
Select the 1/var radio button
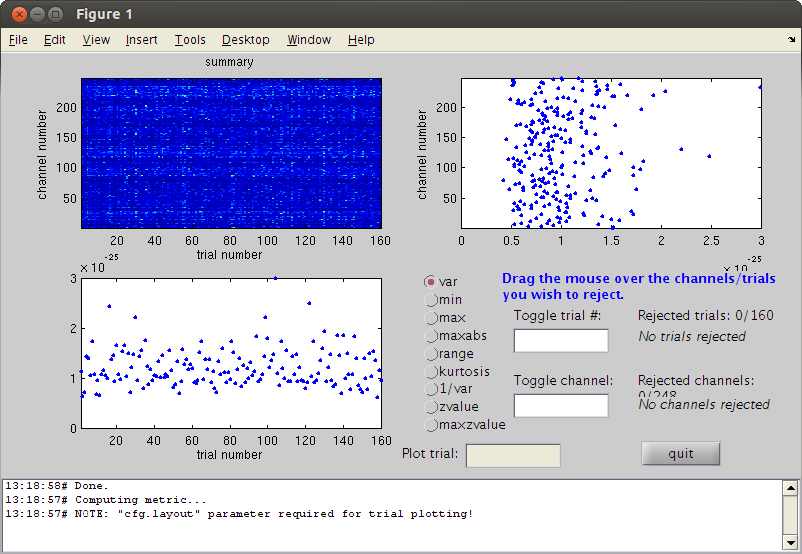point(431,389)
